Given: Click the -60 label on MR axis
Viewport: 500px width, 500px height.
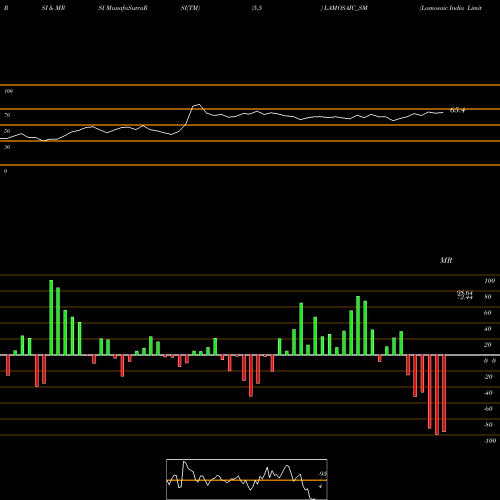Looking at the screenshot, I should click(x=488, y=409).
